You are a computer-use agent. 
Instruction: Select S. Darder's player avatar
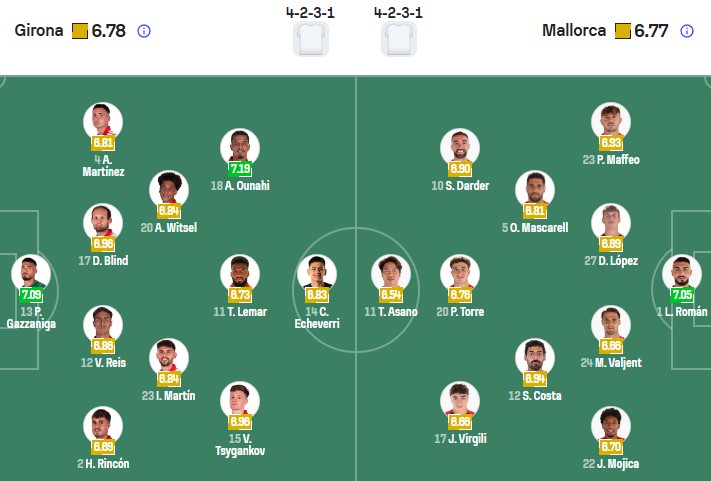[460, 148]
